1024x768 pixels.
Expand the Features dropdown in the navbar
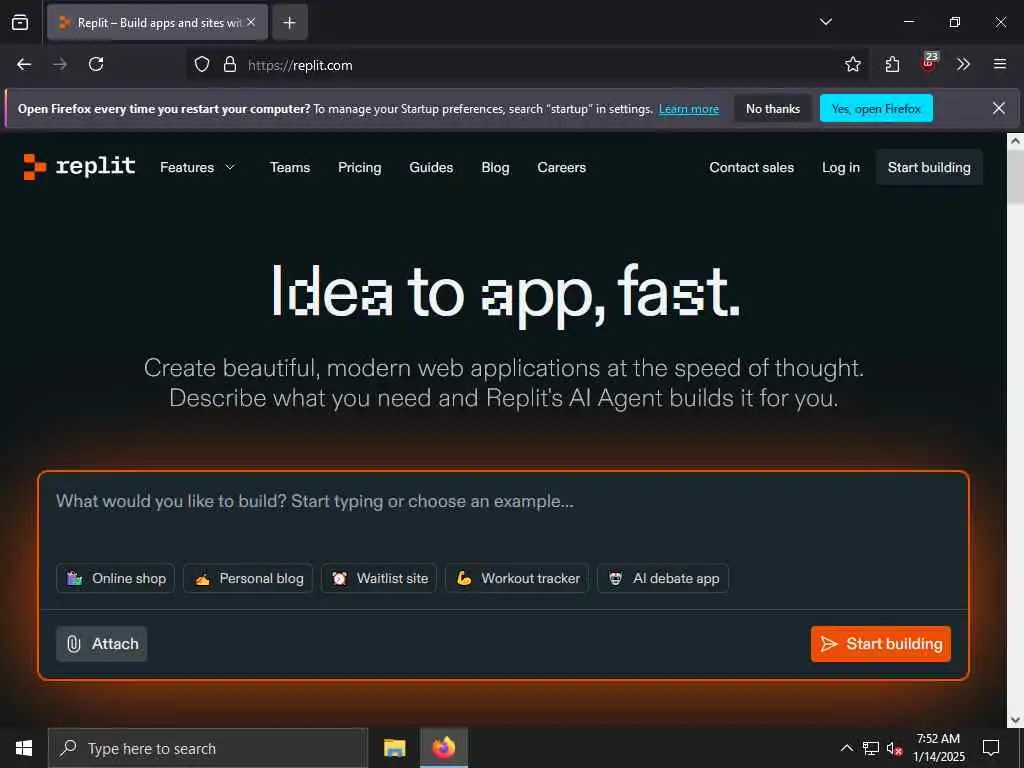pos(197,168)
